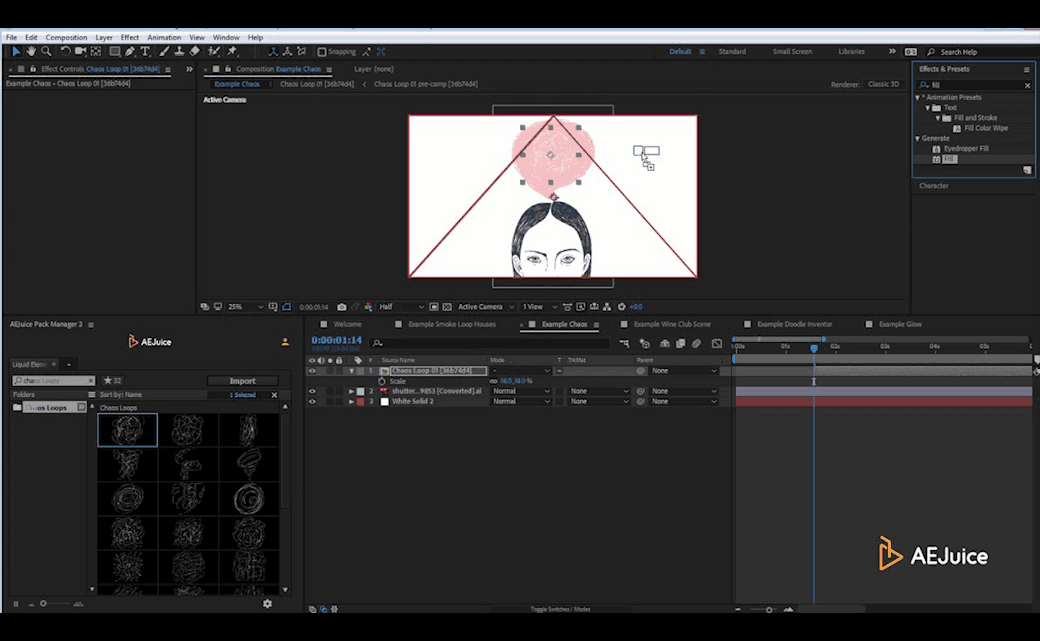Screen dimensions: 1040x641
Task: Collapse the Animation Presets folder
Action: tap(918, 98)
